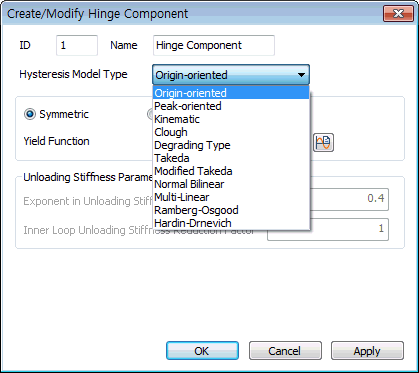Viewport: 419px width, 373px height.
Task: Click the OK button
Action: click(x=202, y=351)
